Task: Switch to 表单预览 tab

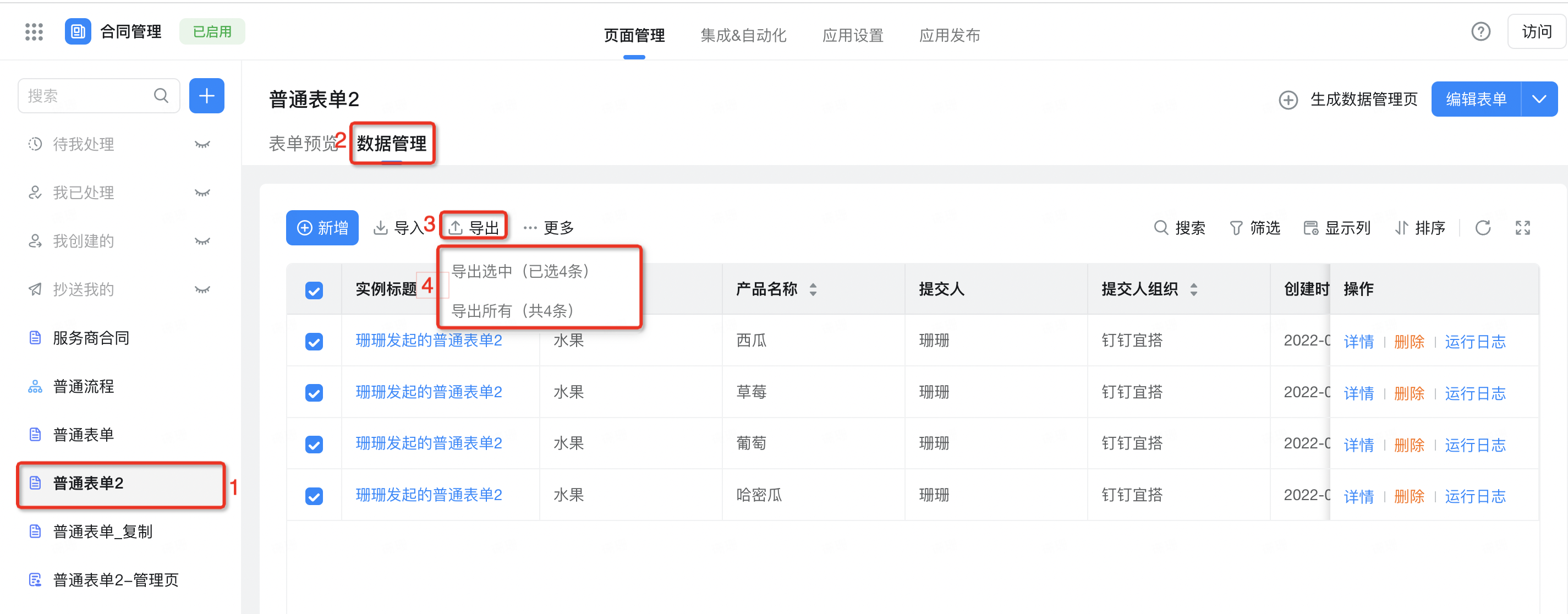Action: [x=303, y=144]
